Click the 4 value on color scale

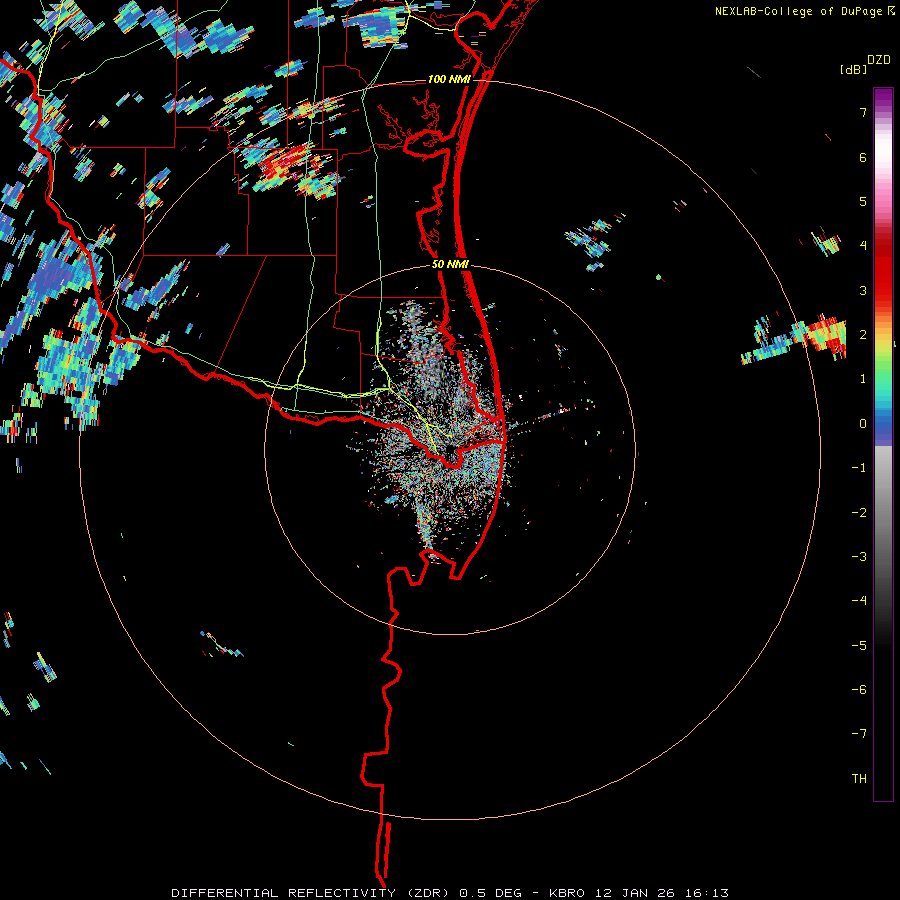coord(863,246)
